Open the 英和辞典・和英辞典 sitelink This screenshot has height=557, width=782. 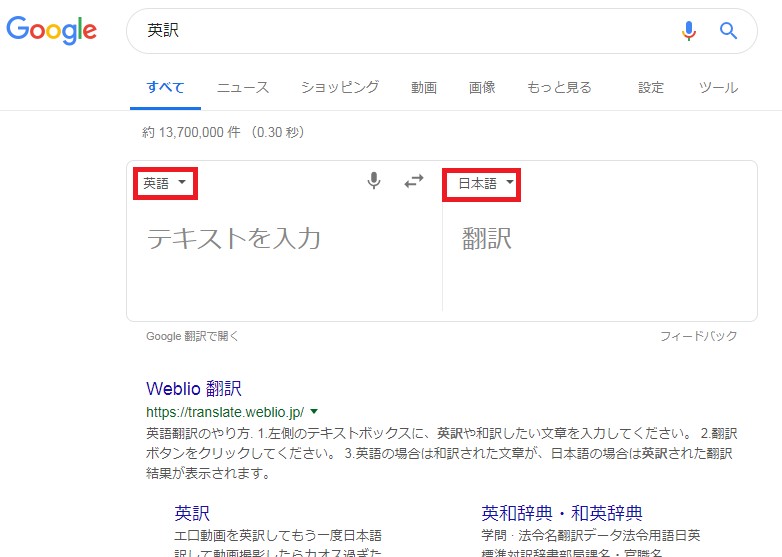562,513
